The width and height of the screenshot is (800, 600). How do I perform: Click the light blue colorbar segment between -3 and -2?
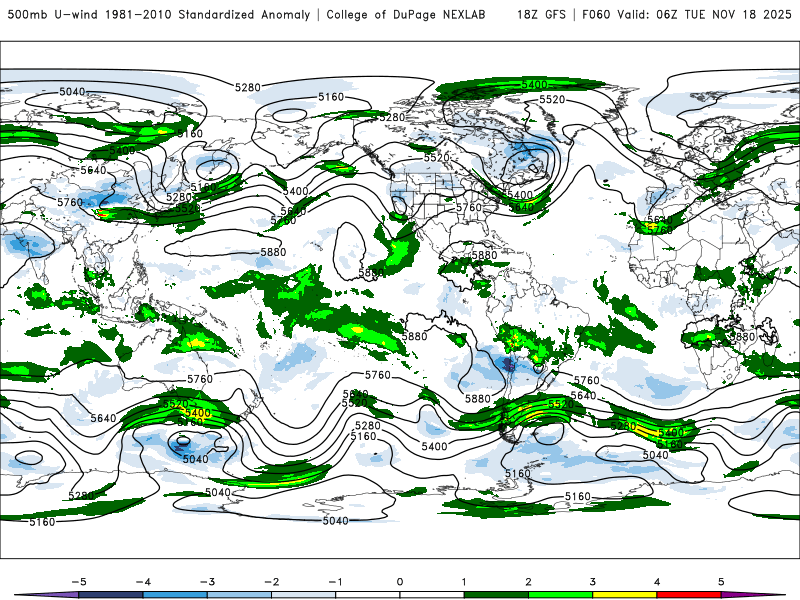tap(239, 595)
